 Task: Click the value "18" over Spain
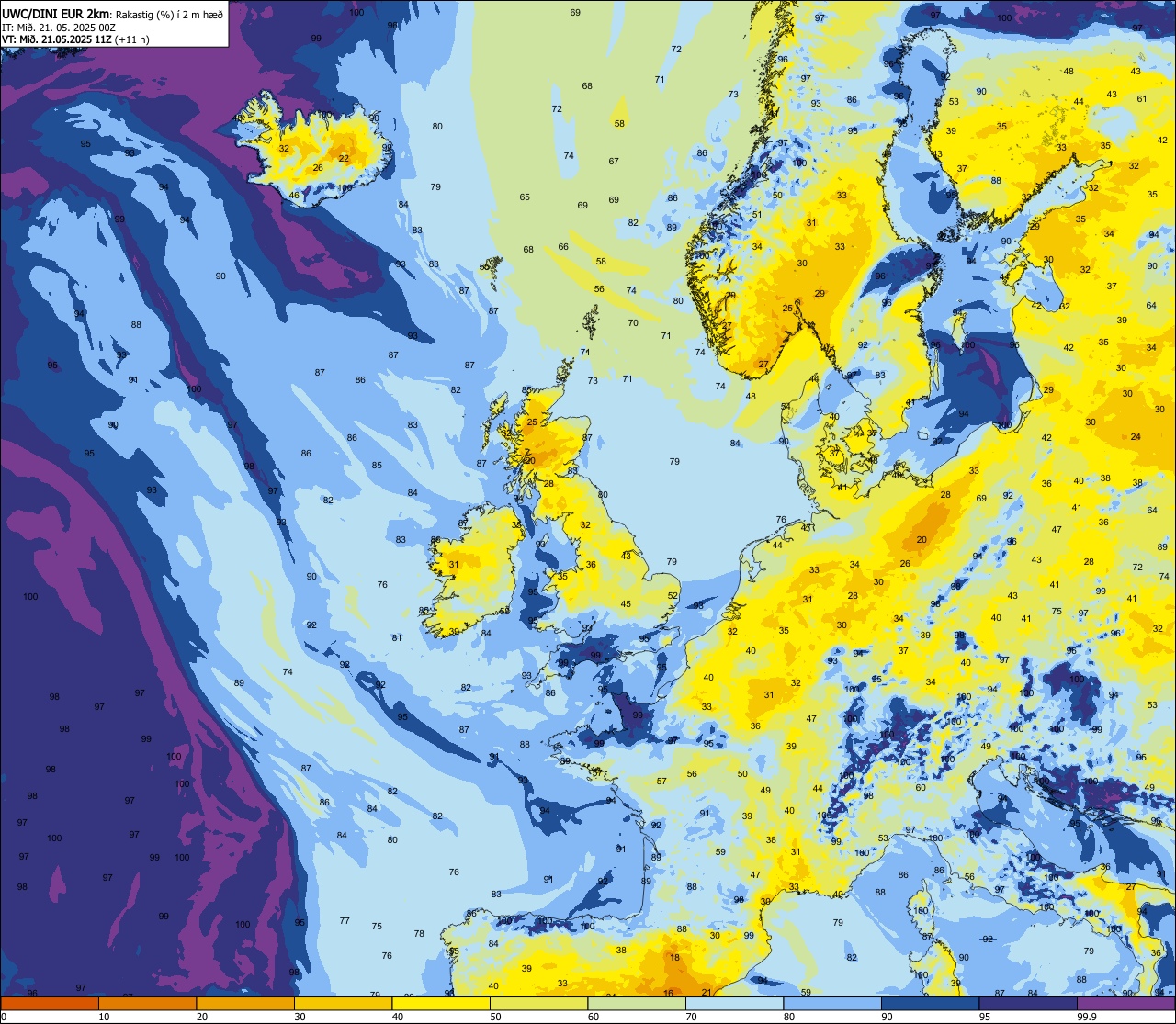click(x=675, y=957)
